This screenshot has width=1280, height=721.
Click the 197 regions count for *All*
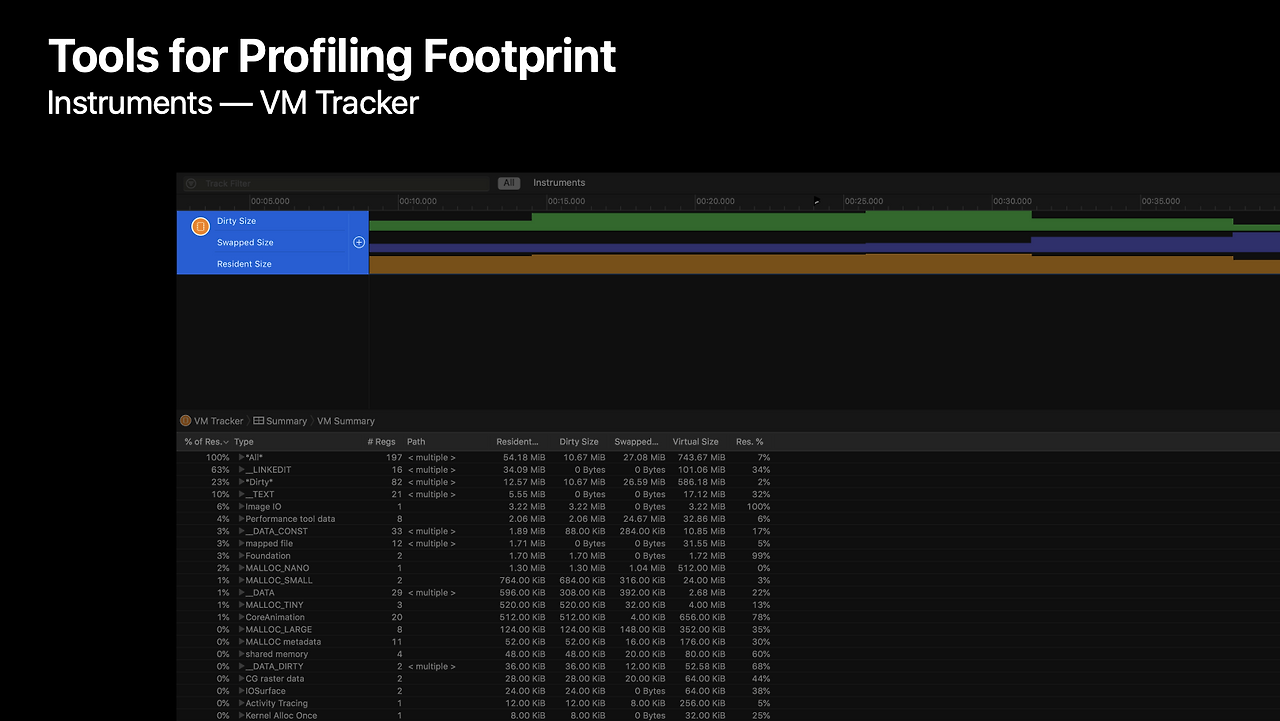(x=394, y=457)
